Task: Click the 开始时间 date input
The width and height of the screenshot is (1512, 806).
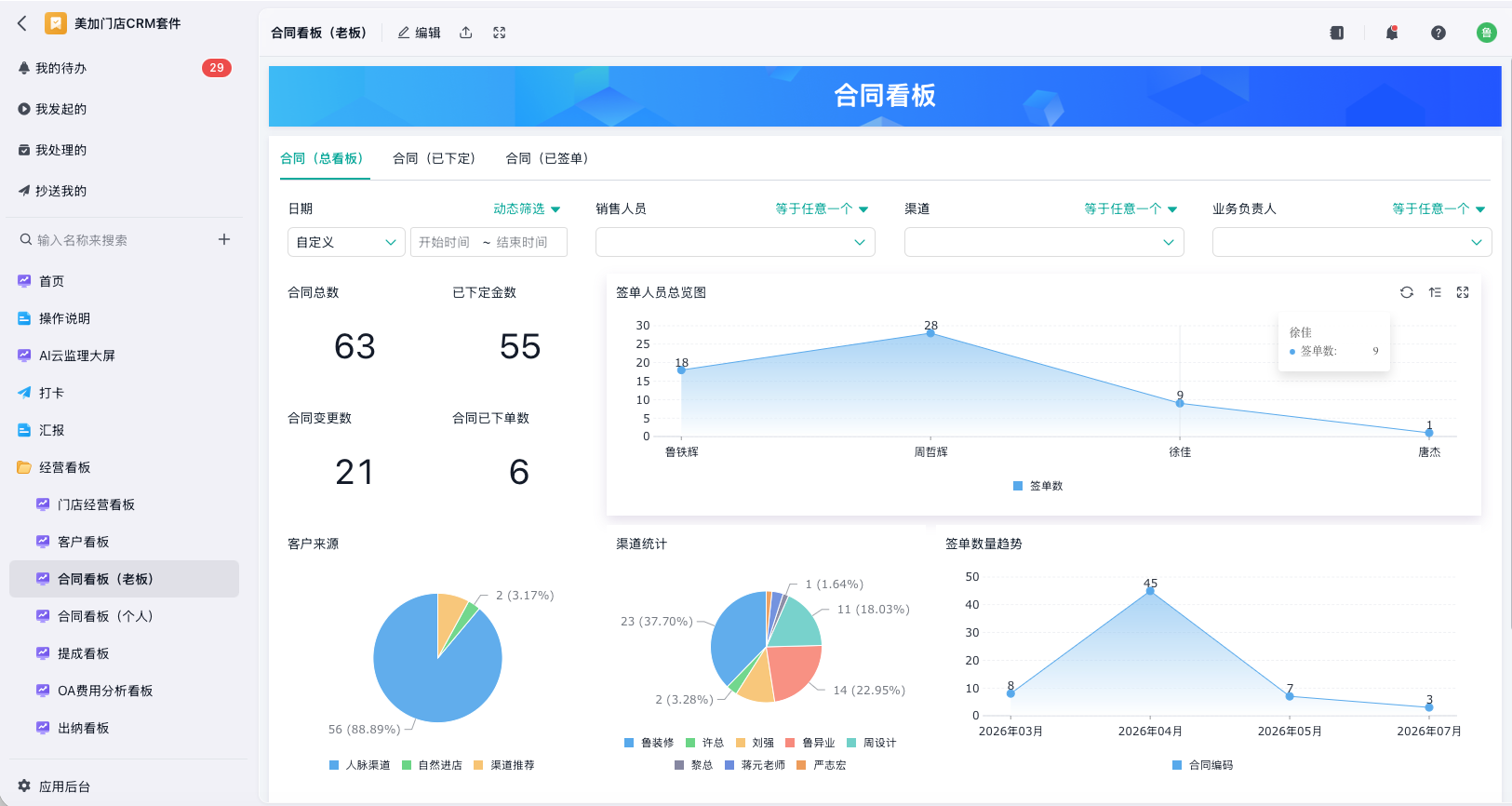Action: coord(445,242)
